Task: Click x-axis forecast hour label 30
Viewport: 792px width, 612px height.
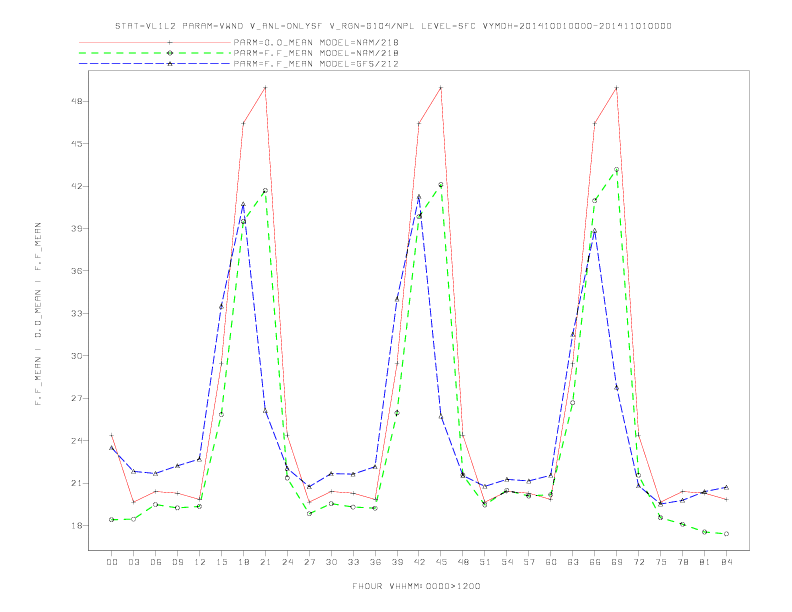Action: pos(331,562)
